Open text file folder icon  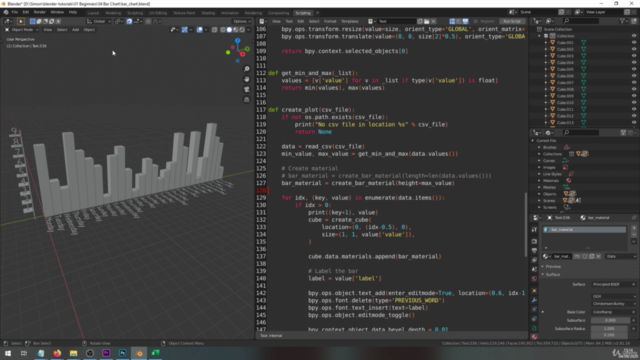point(427,21)
